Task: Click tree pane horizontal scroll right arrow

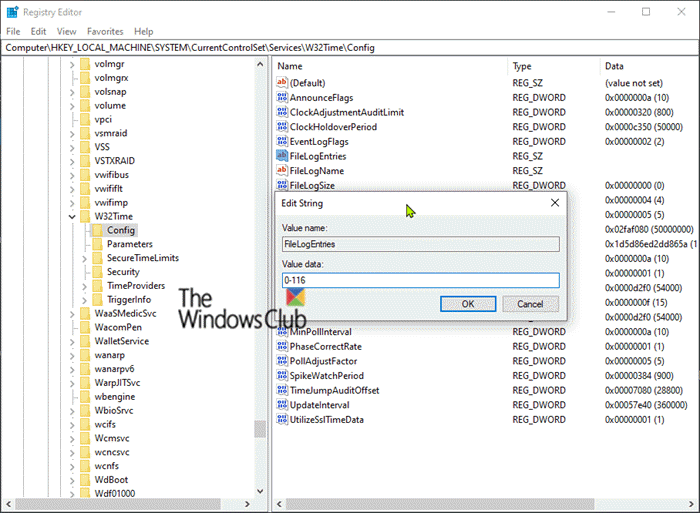Action: click(x=247, y=504)
